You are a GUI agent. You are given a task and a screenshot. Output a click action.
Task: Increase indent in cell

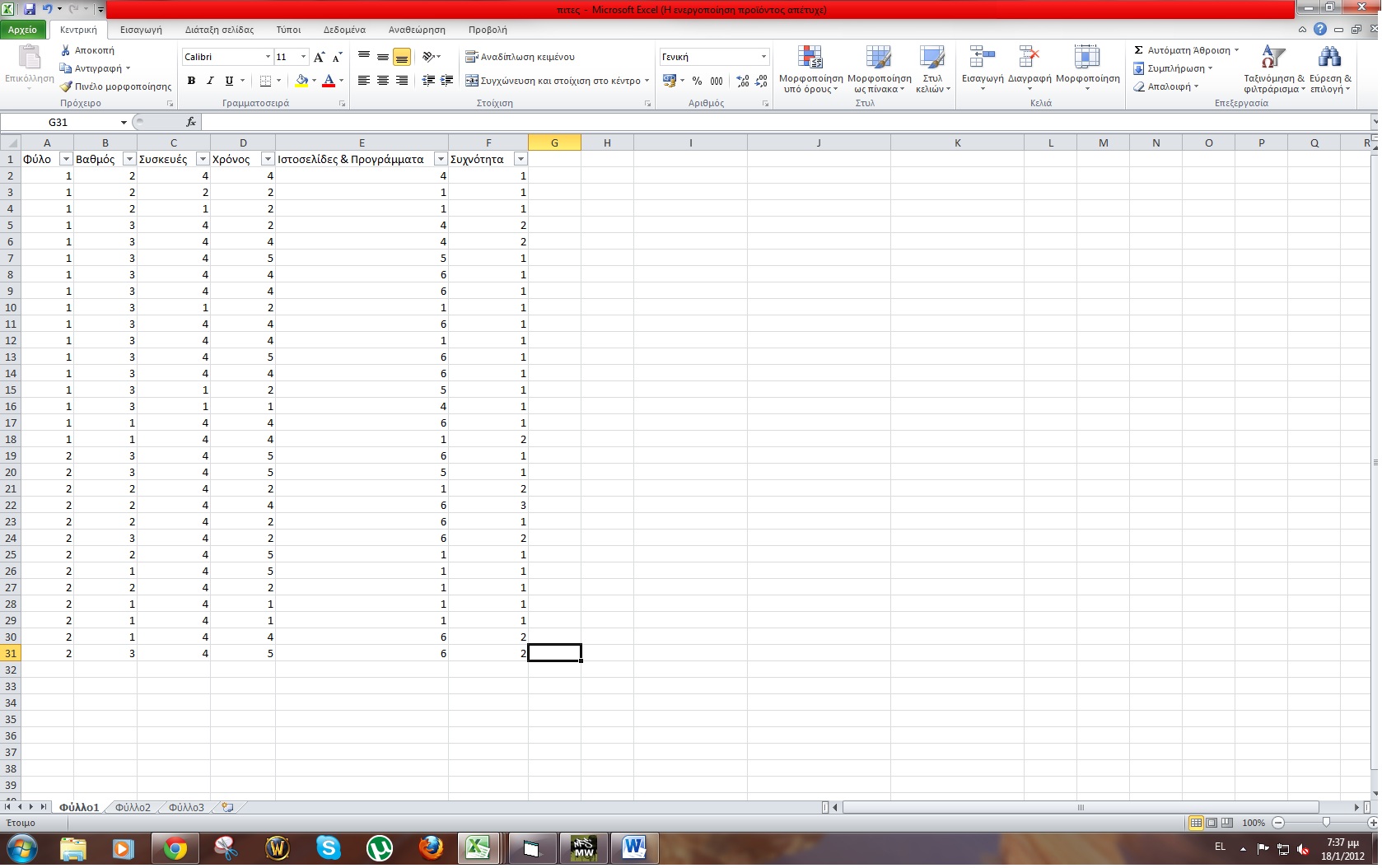pyautogui.click(x=447, y=81)
